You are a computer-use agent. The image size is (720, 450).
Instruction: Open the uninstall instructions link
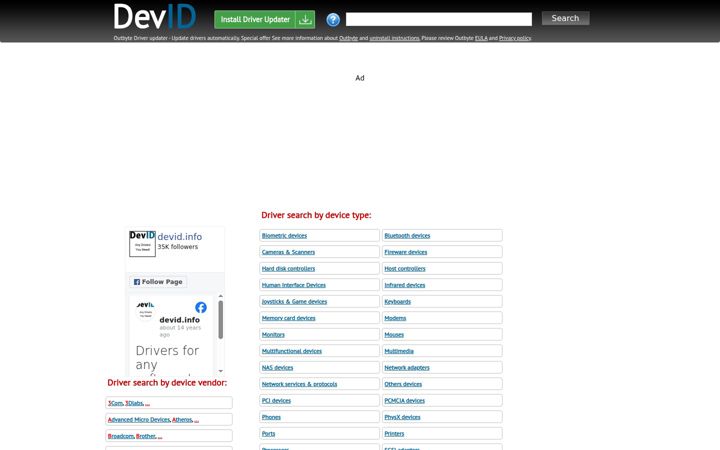(x=394, y=38)
